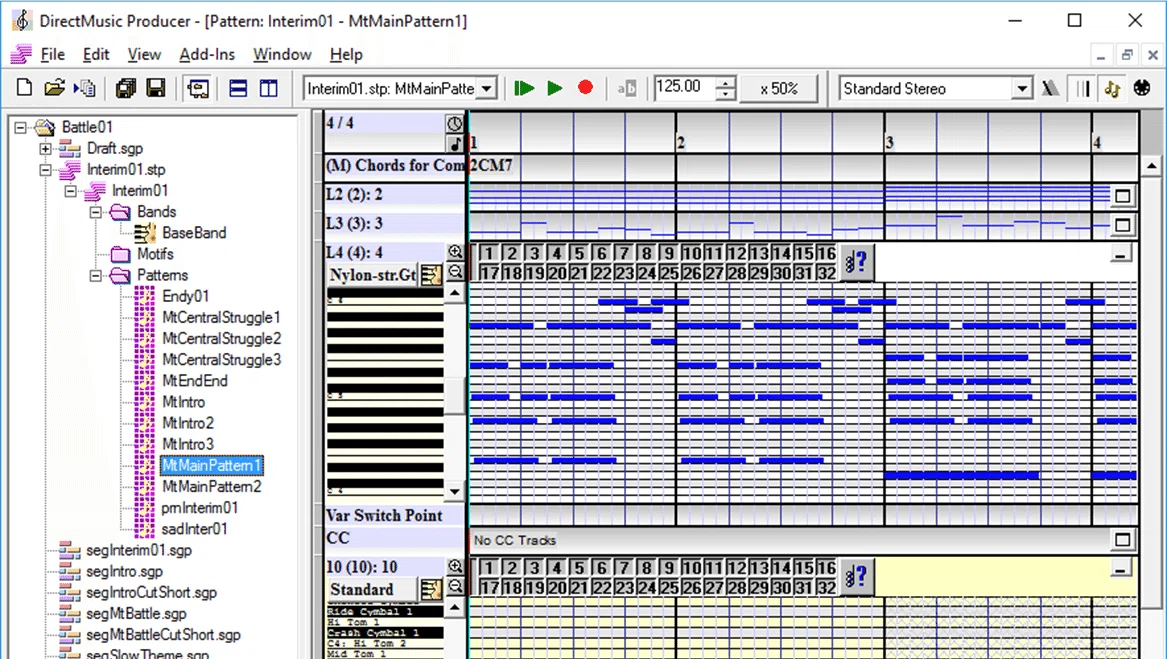Minimize the track 10 strip
This screenshot has width=1167, height=659.
1120,570
